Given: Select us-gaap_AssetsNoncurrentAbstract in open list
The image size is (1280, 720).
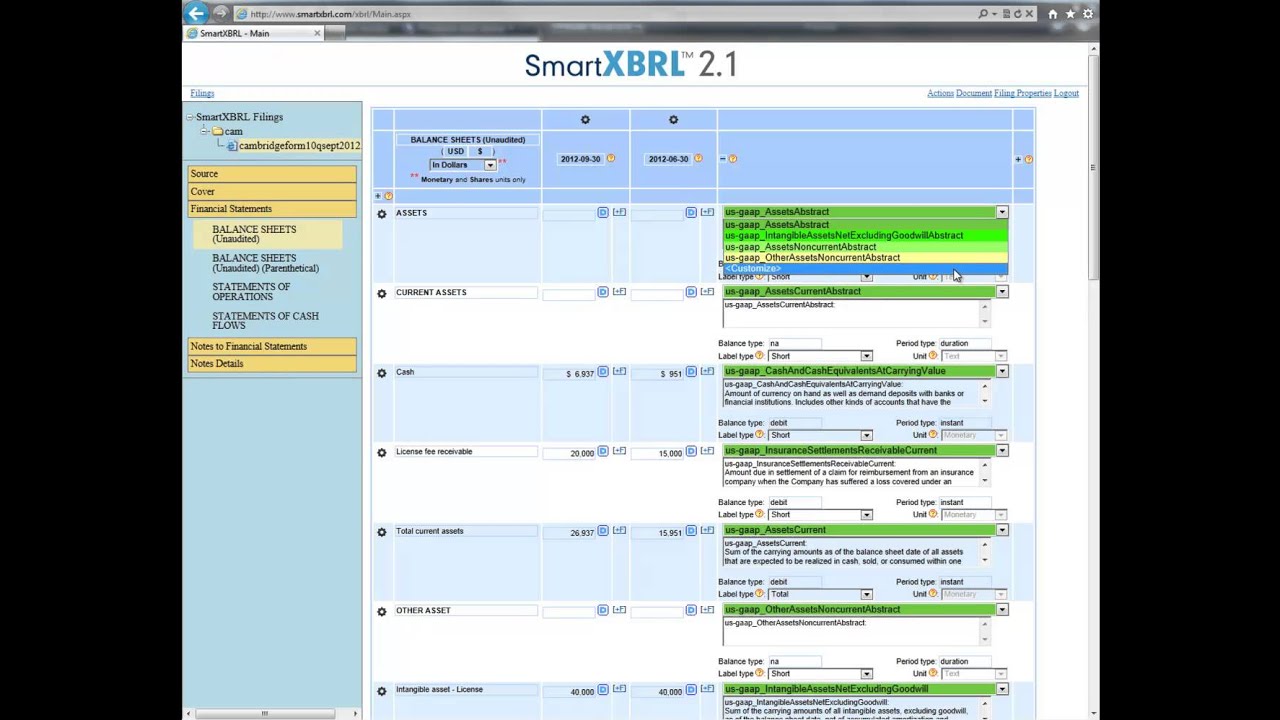Looking at the screenshot, I should (865, 247).
